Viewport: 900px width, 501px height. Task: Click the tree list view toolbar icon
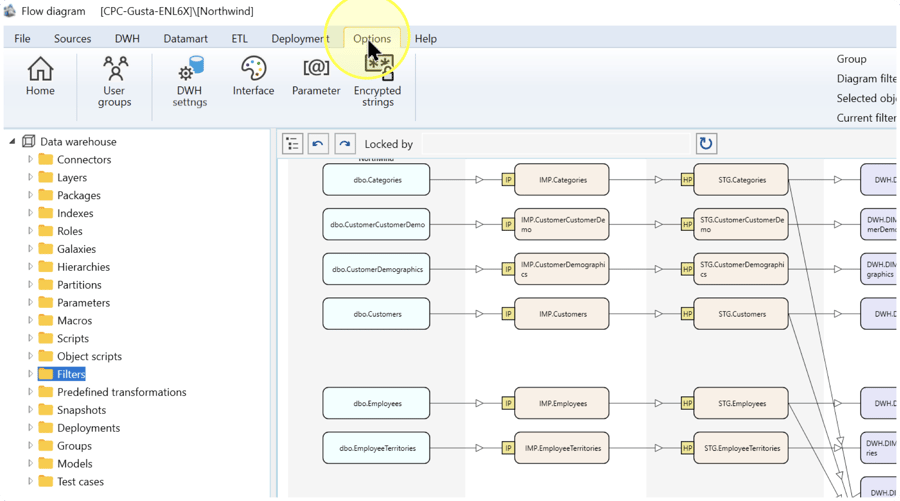coord(293,143)
